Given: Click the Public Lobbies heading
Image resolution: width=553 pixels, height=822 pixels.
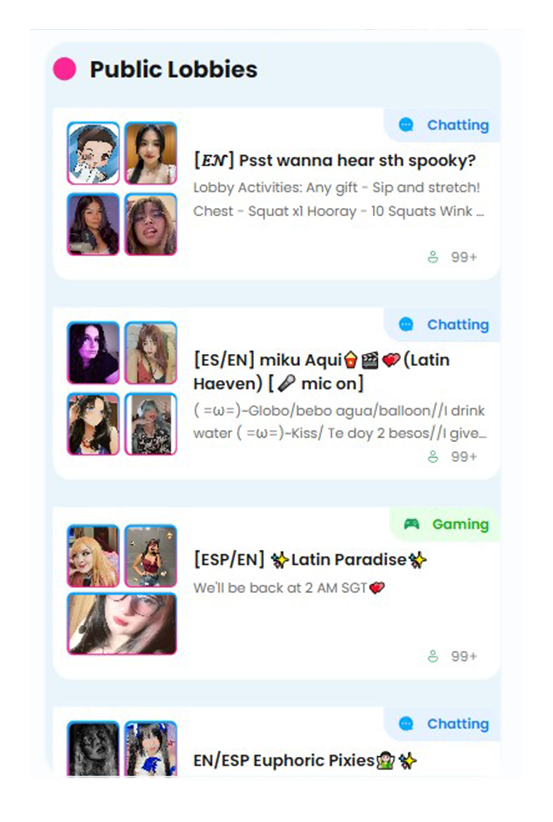Looking at the screenshot, I should point(174,69).
